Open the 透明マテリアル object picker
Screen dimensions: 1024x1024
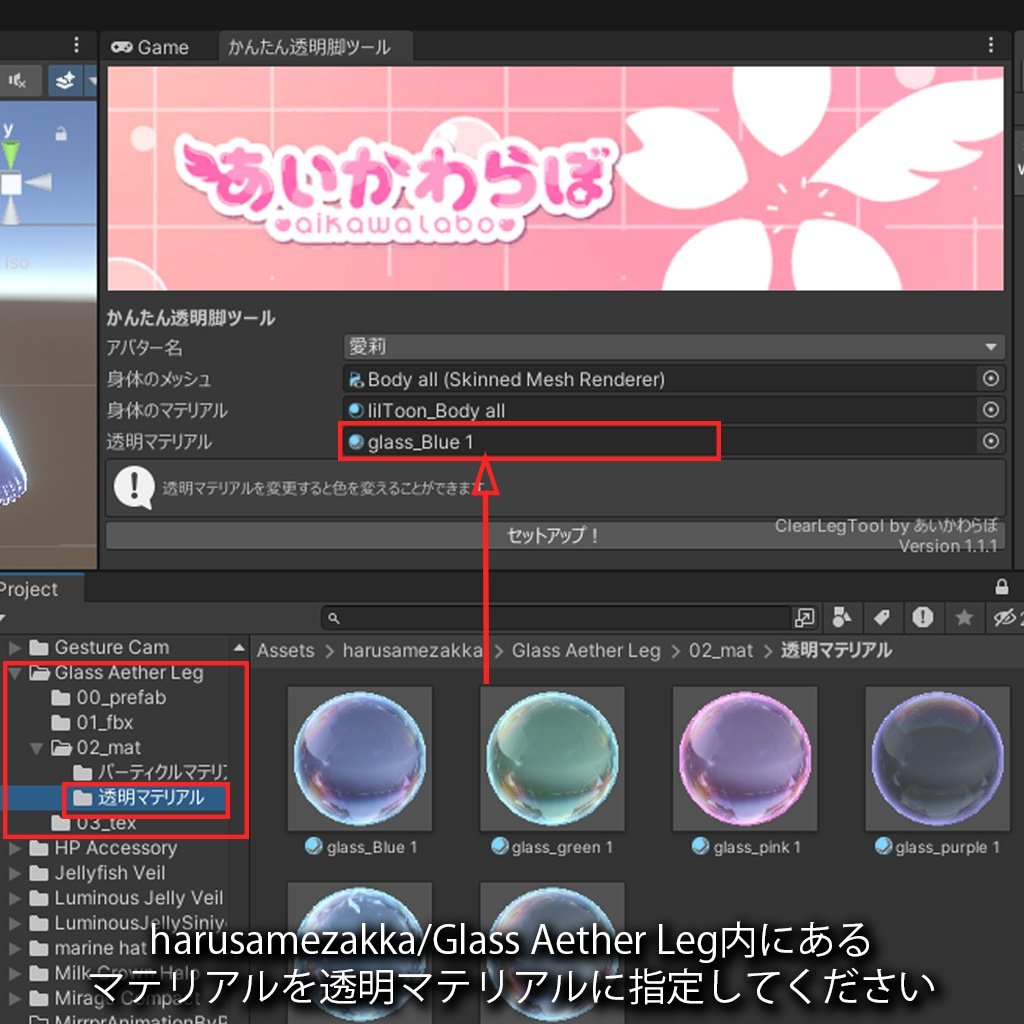(x=990, y=441)
